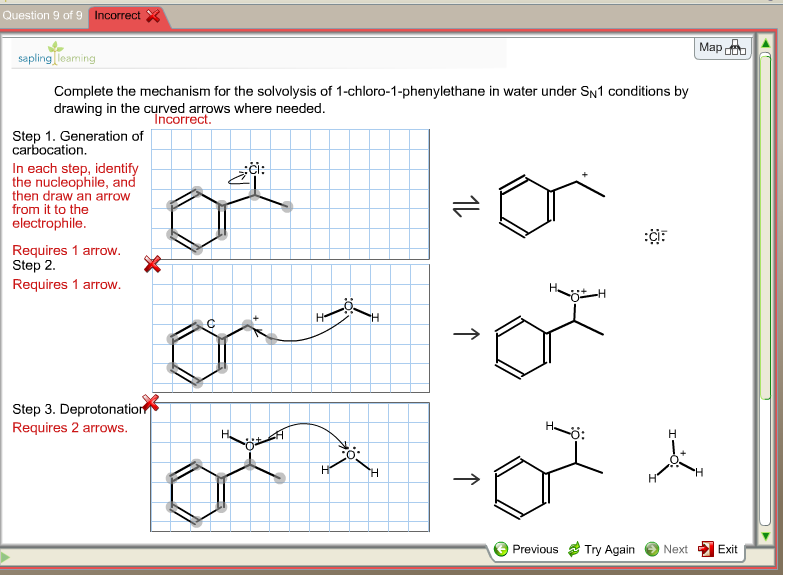793x578 pixels.
Task: Click the Sapling Learning logo
Action: [57, 54]
